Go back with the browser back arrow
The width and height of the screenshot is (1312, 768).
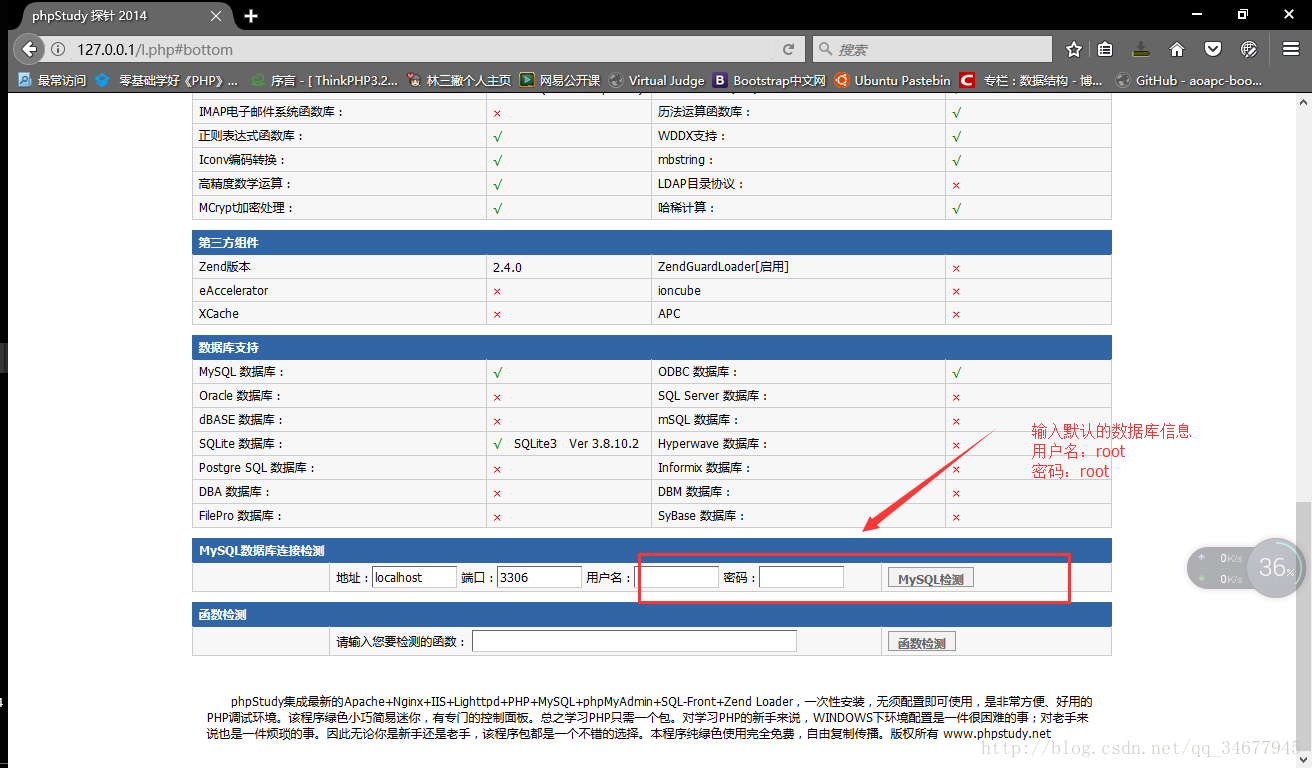pos(28,49)
